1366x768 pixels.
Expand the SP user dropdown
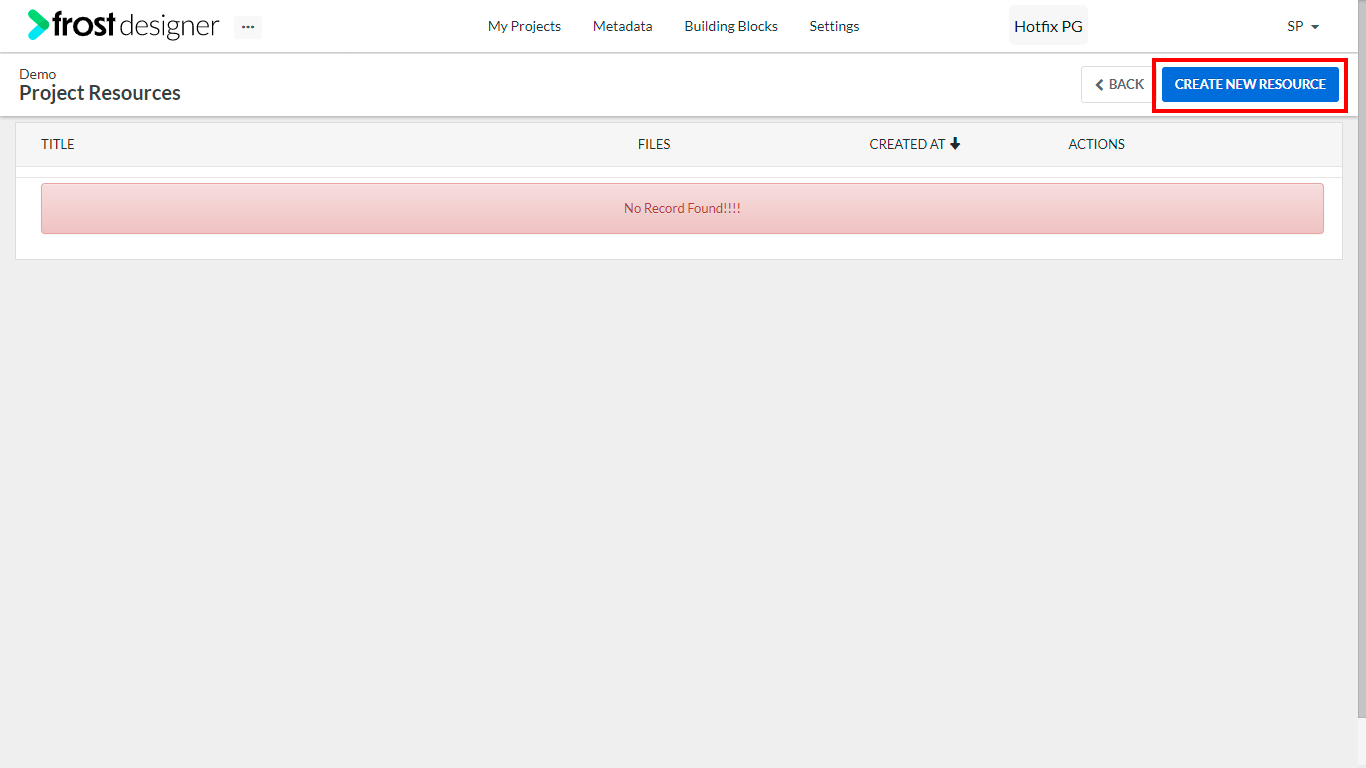[1303, 26]
